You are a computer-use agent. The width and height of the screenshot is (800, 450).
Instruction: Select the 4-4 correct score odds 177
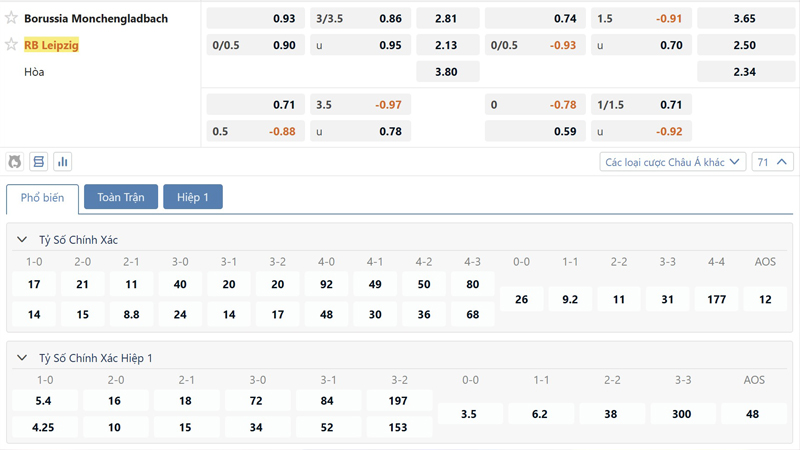[716, 299]
